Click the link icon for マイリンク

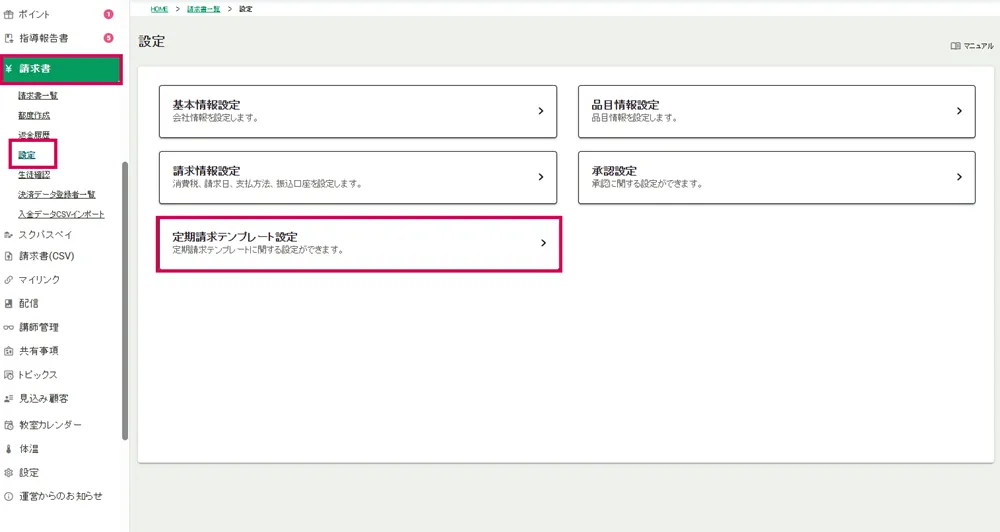[x=9, y=280]
